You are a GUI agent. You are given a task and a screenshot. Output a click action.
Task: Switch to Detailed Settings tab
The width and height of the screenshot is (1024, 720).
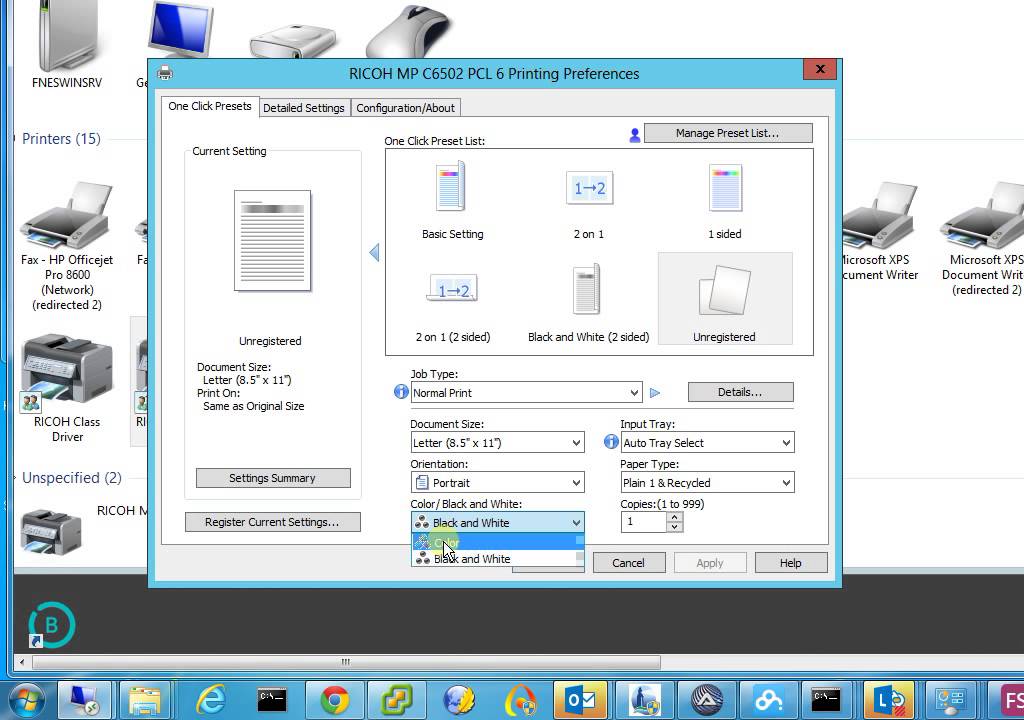tap(304, 108)
